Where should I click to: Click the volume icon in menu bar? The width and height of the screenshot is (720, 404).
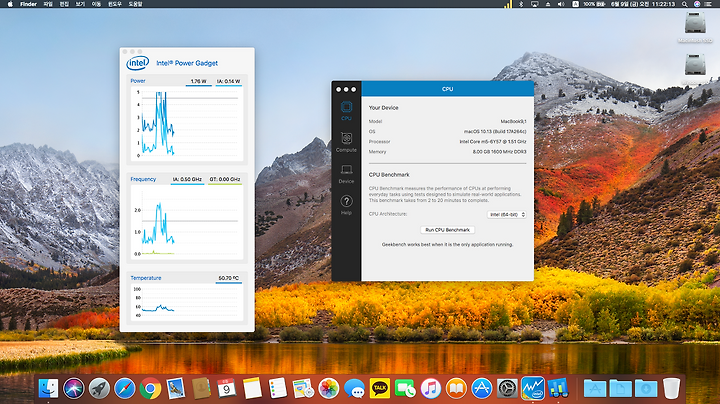561,4
